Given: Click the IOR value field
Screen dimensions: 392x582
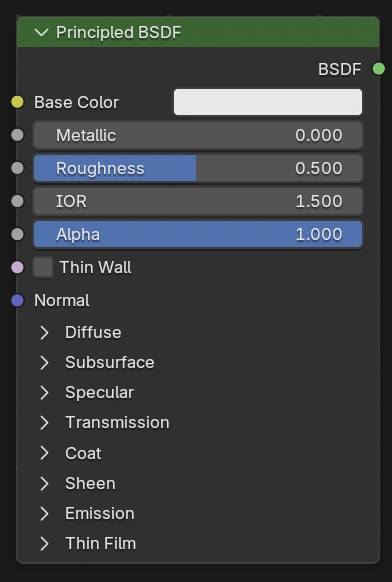Looking at the screenshot, I should 198,202.
